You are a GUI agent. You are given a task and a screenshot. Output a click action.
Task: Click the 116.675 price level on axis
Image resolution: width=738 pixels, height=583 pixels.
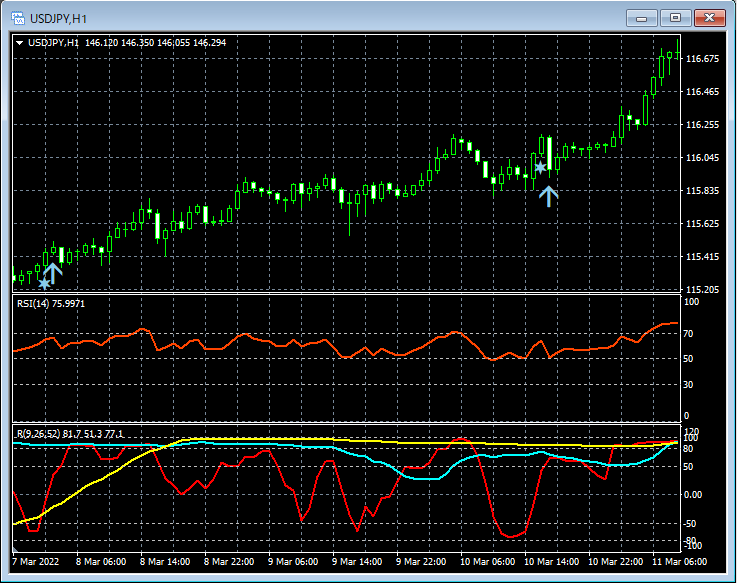pyautogui.click(x=704, y=59)
